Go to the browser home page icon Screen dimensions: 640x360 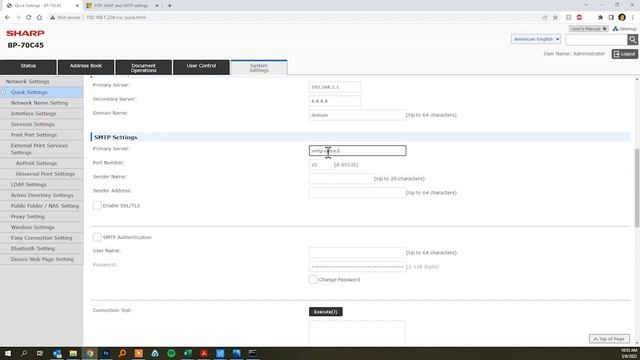click(x=39, y=18)
